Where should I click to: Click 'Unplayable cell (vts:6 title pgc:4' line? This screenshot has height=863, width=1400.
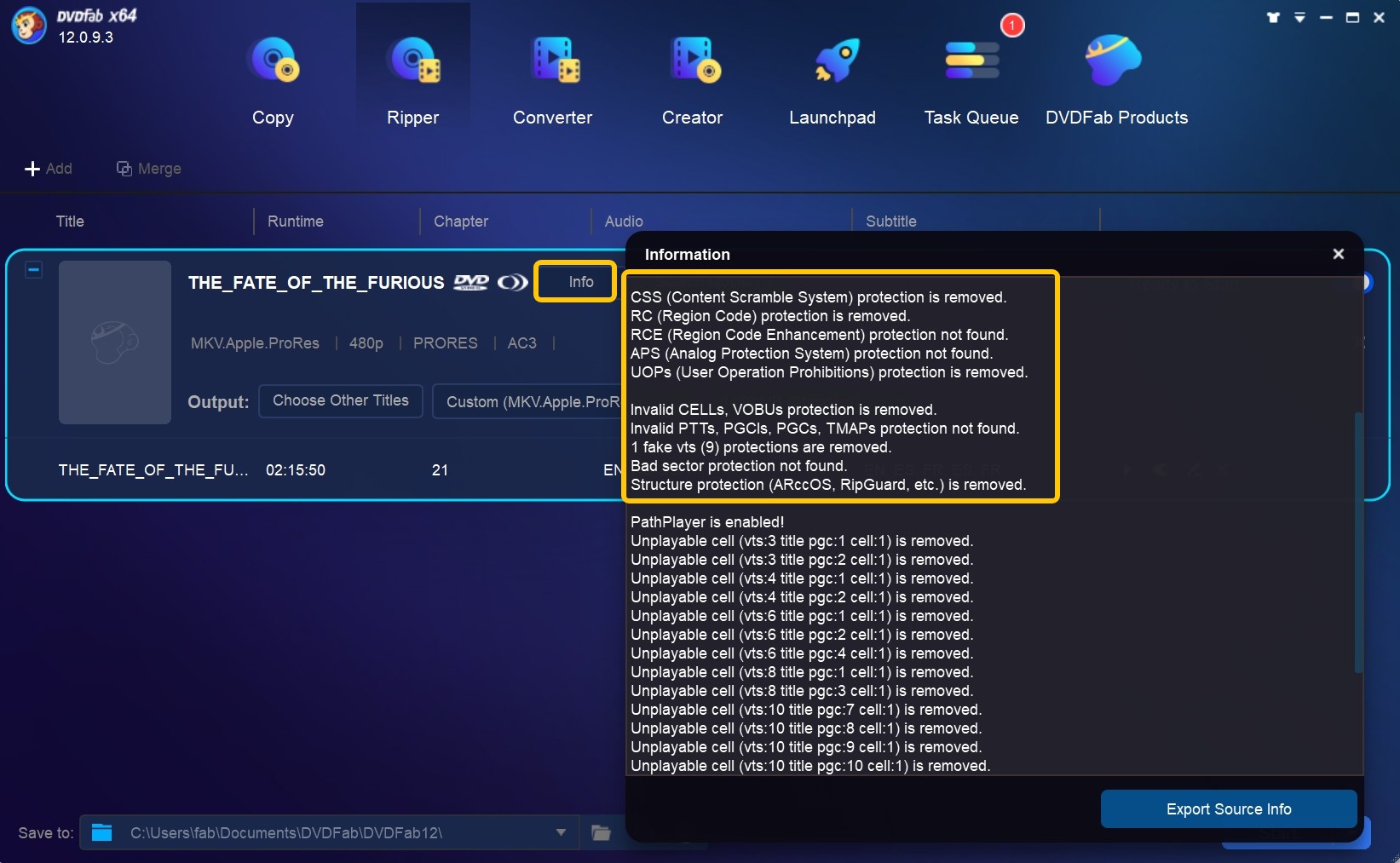802,653
